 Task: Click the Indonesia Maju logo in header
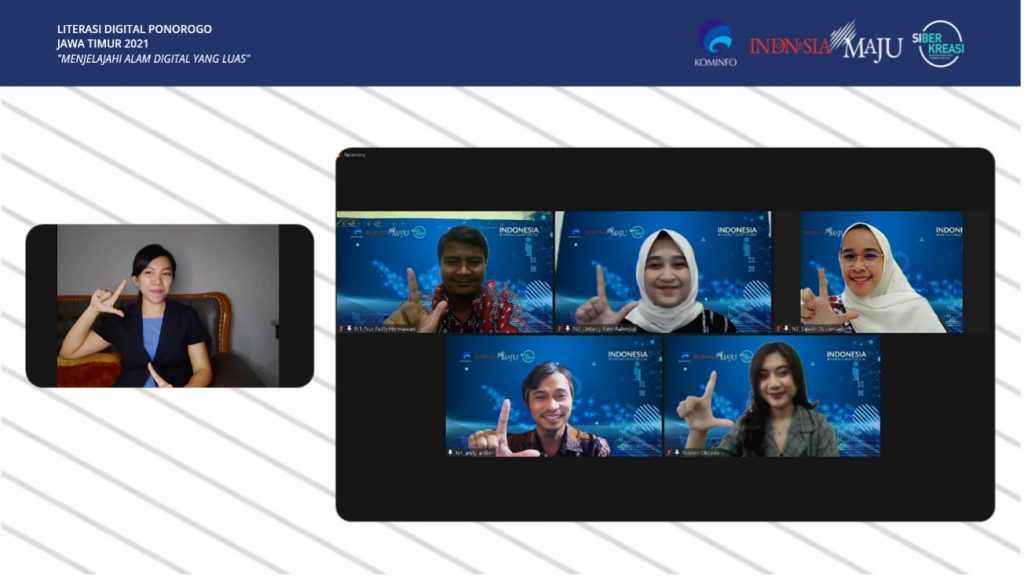[x=825, y=44]
